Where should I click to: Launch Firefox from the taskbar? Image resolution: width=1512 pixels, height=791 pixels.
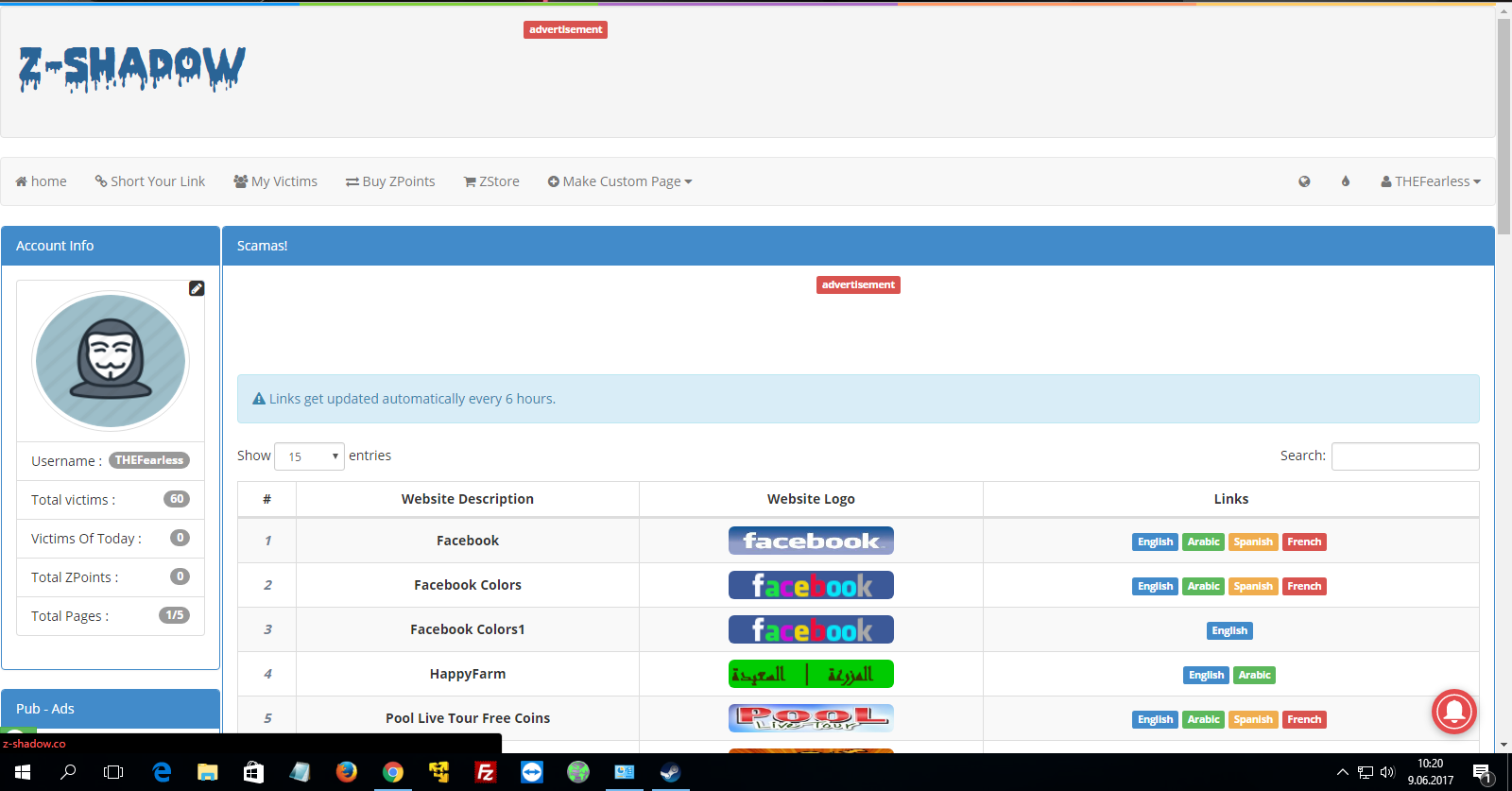(347, 772)
